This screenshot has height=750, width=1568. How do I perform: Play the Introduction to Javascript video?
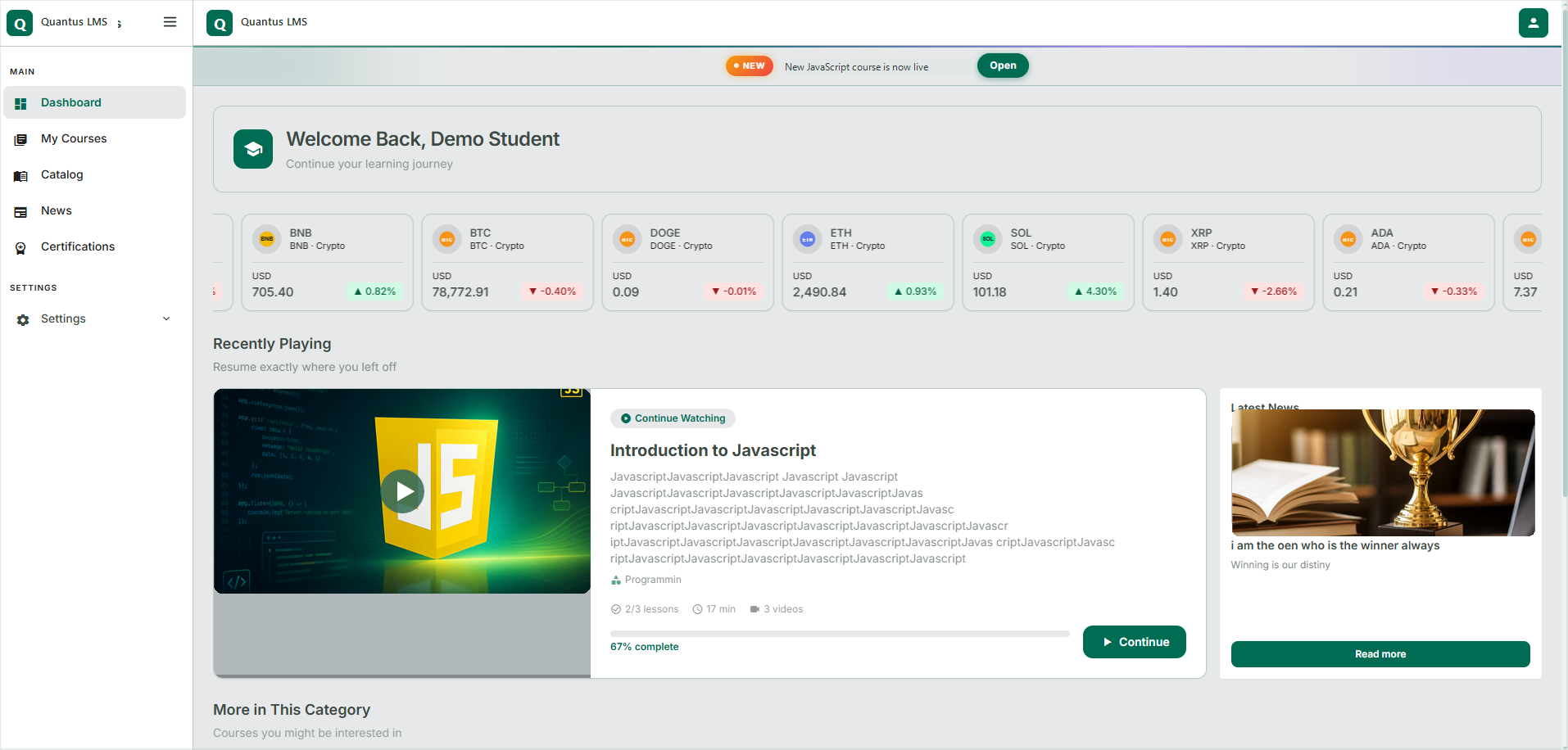[x=402, y=491]
